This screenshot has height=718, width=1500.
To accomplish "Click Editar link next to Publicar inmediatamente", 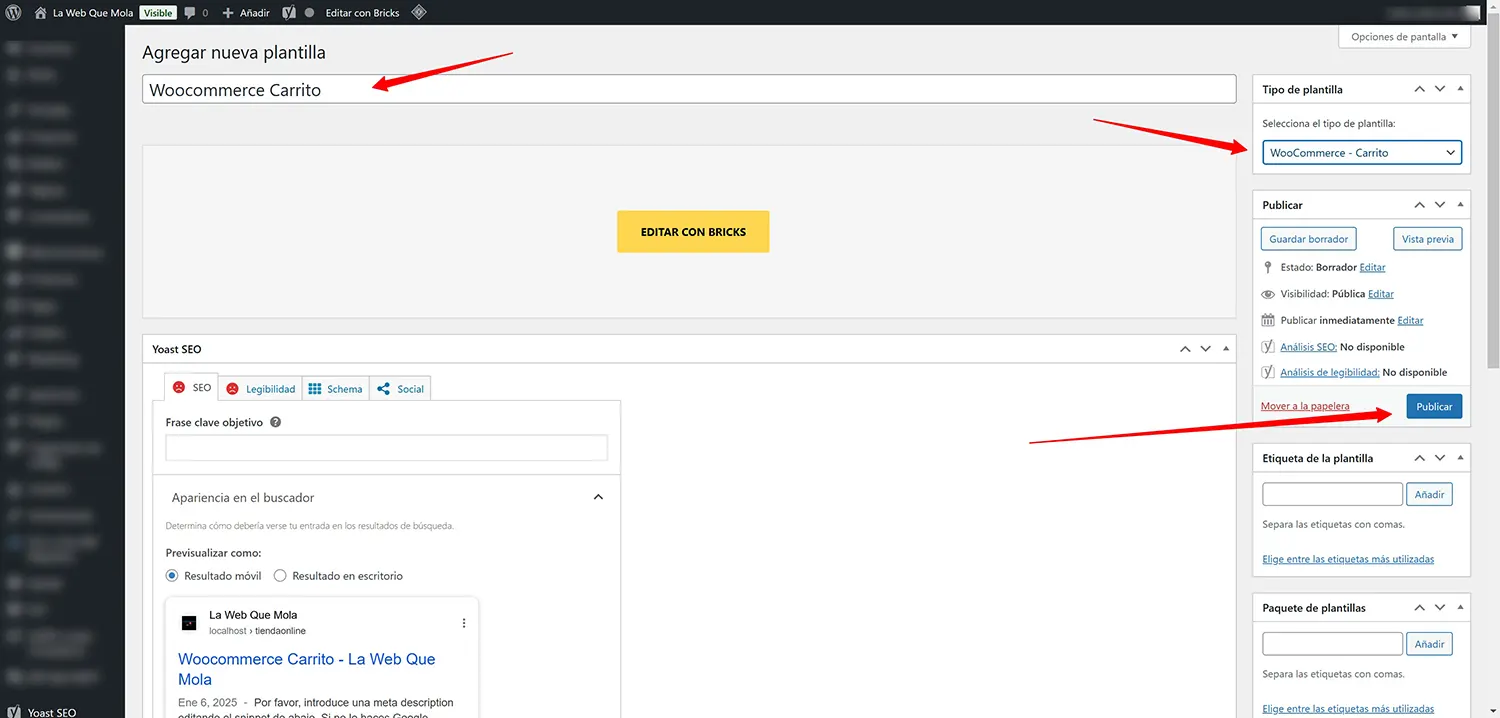I will pyautogui.click(x=1410, y=320).
